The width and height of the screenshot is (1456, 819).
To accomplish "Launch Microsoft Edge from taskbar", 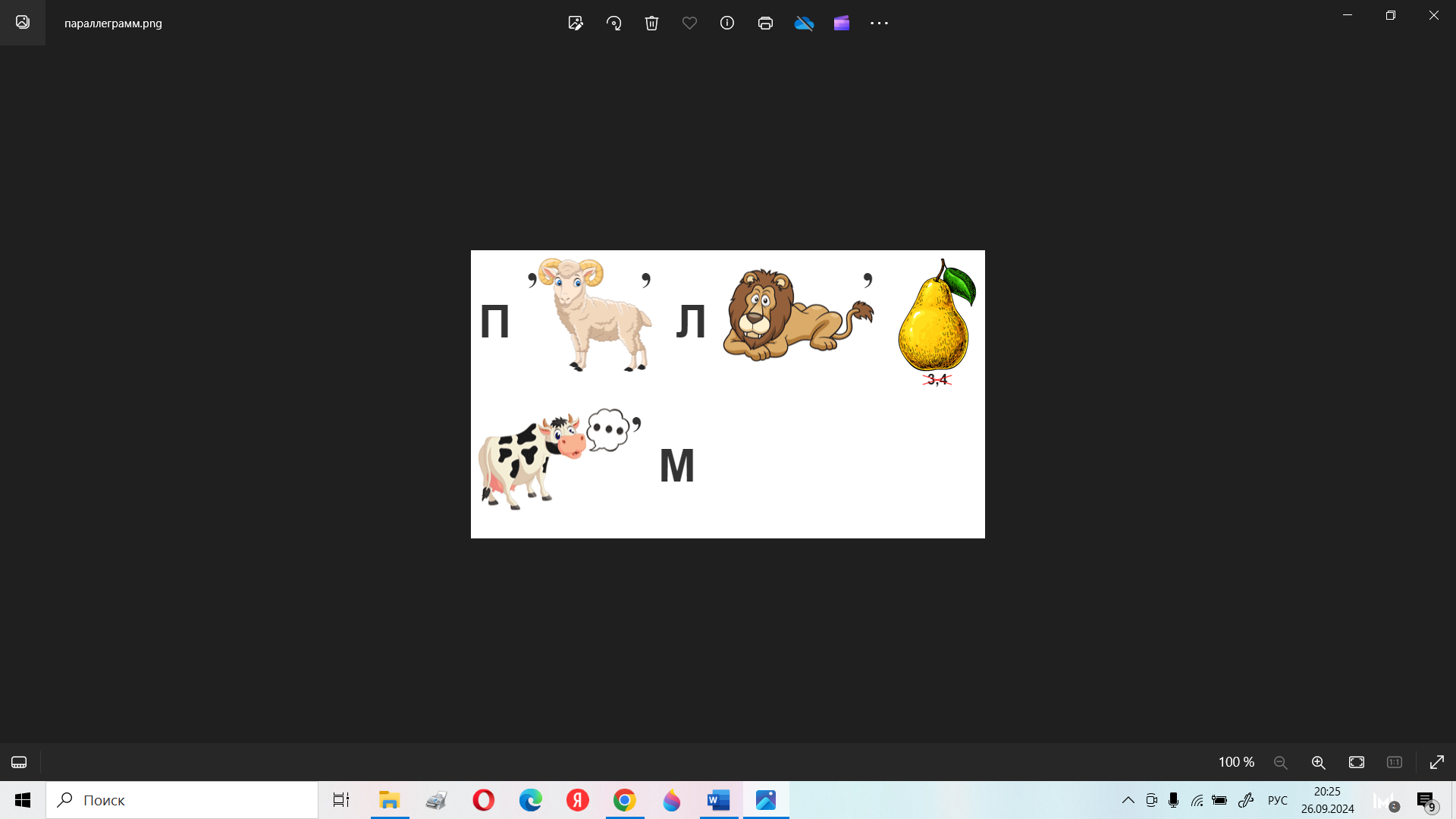I will (x=531, y=800).
